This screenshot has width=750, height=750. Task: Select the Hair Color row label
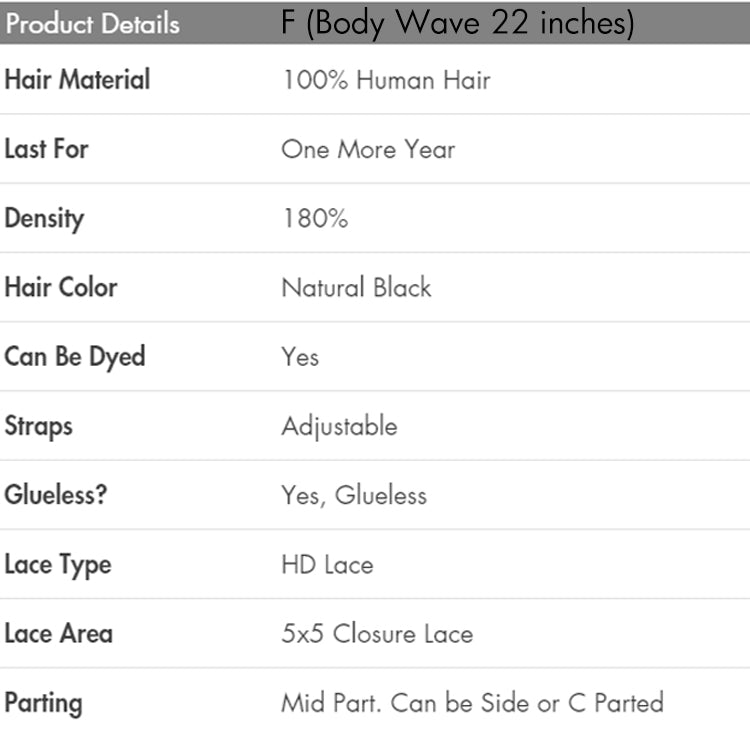coord(61,287)
